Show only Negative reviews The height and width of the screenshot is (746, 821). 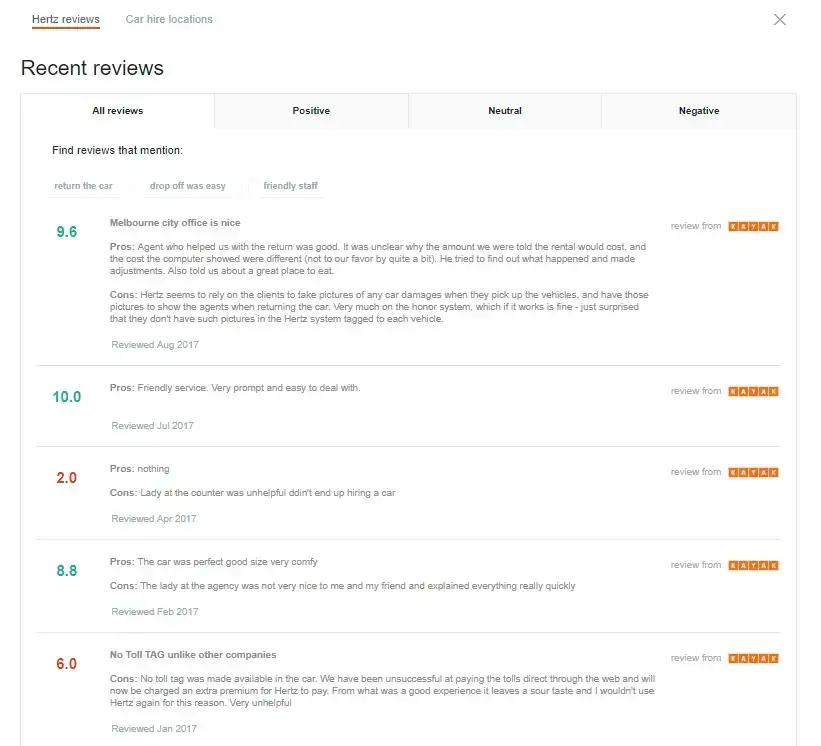coord(699,110)
